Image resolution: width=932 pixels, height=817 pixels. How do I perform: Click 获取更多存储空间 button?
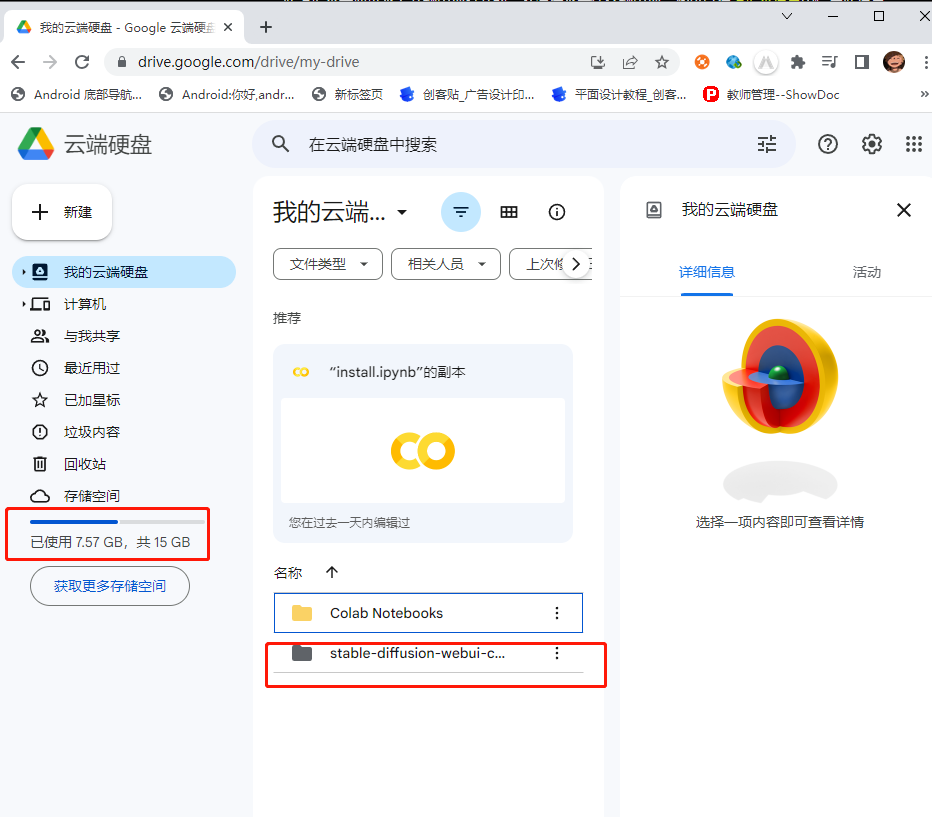coord(110,586)
